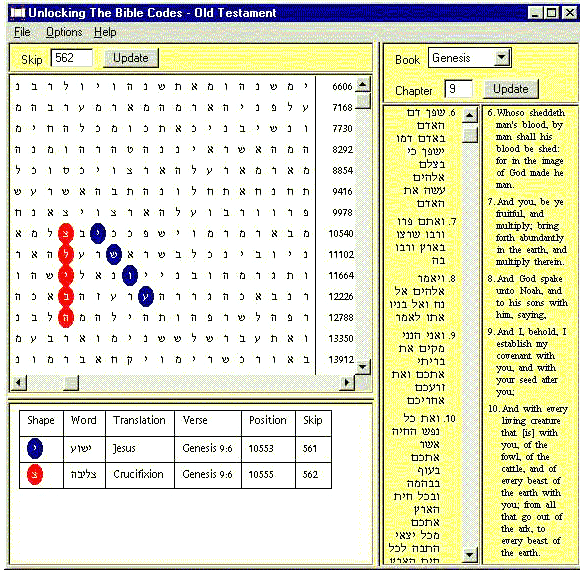Click red shape icon in Crucifixion row

[35, 474]
